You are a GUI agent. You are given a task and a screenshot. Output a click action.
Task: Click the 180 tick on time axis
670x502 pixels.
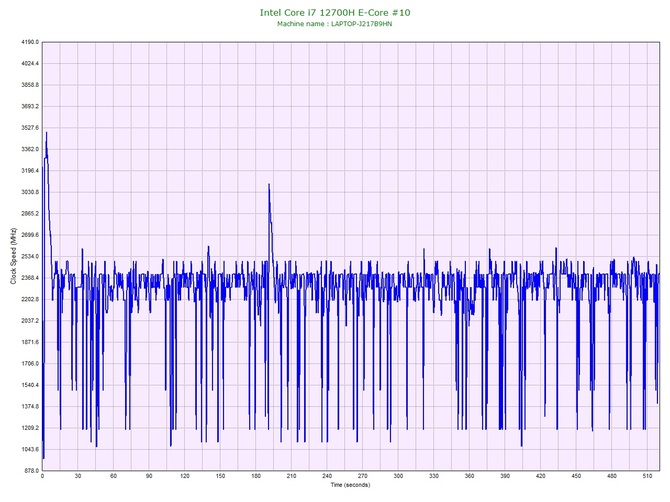pyautogui.click(x=256, y=476)
